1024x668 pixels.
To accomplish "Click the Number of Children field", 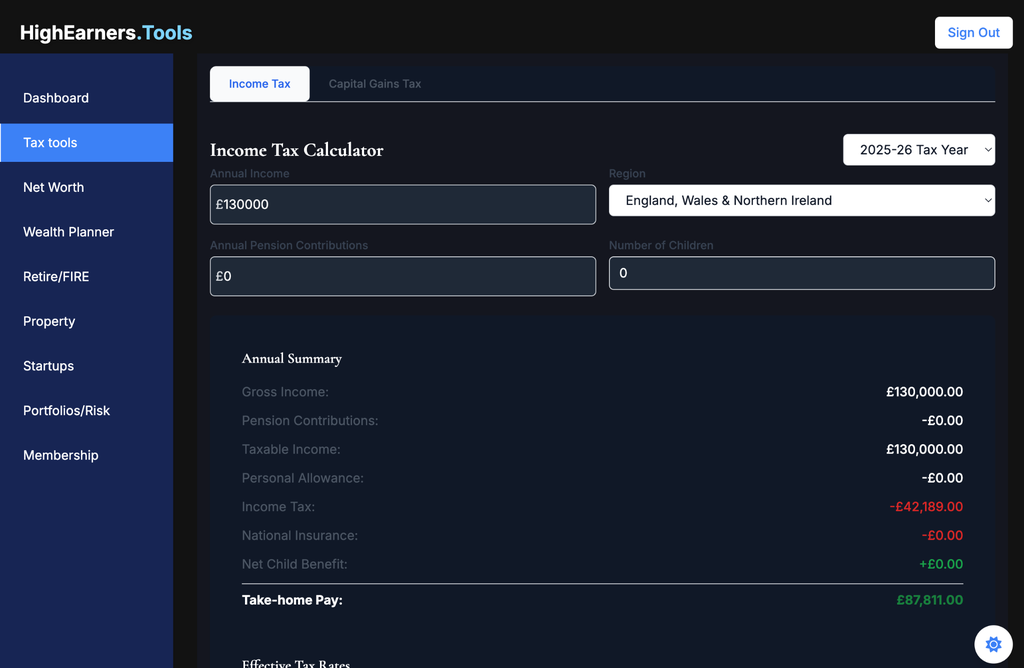I will click(801, 273).
